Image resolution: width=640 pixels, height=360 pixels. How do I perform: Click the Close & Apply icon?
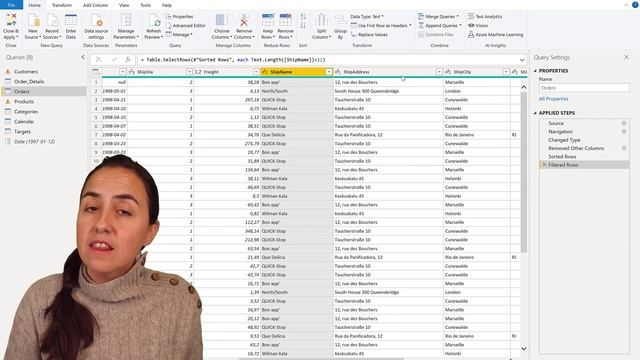[x=11, y=20]
